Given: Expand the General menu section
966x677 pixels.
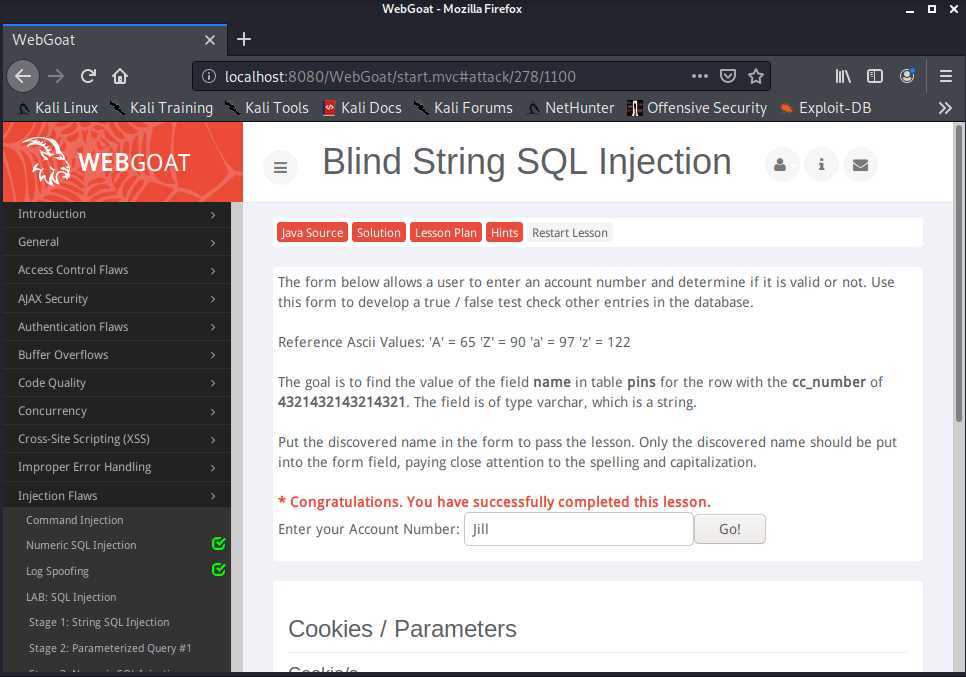Looking at the screenshot, I should coord(117,241).
